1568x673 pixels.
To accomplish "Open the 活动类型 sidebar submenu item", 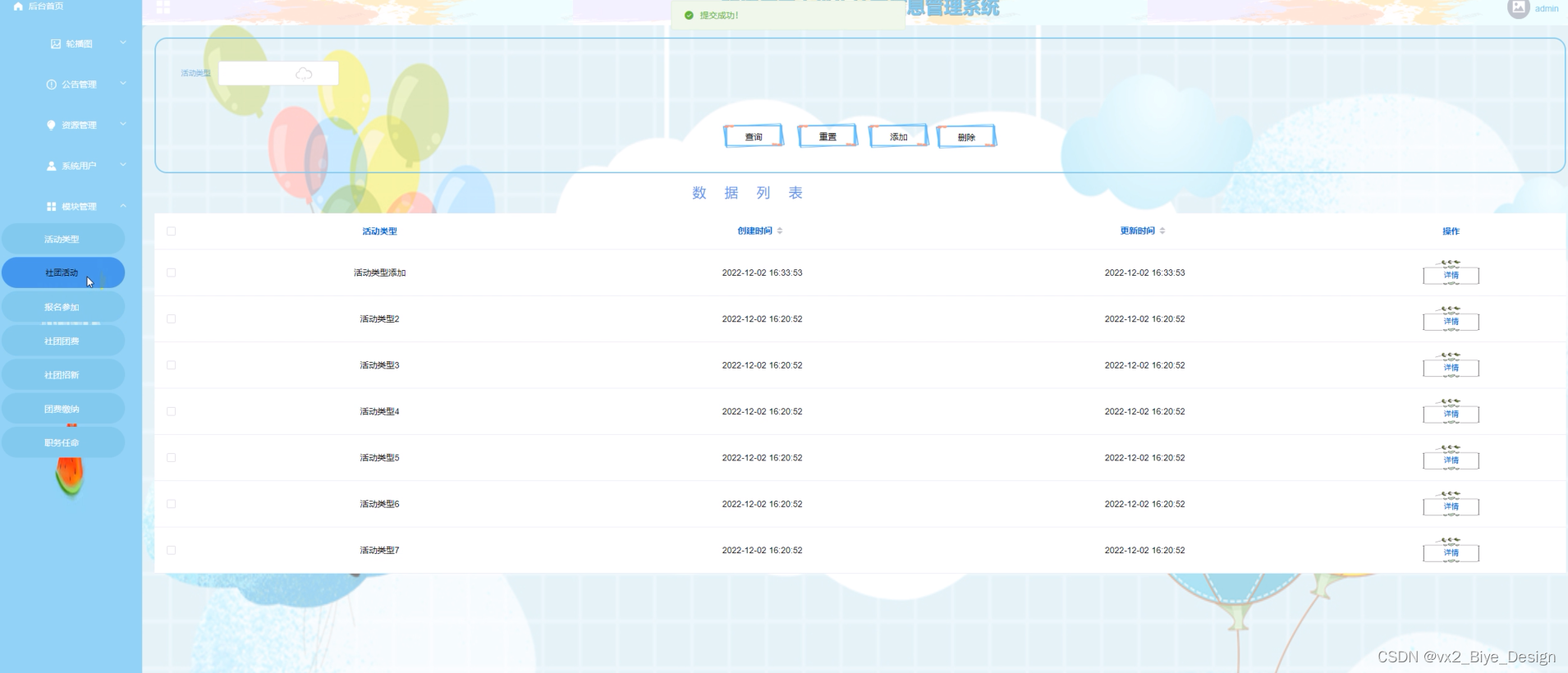I will (x=63, y=239).
